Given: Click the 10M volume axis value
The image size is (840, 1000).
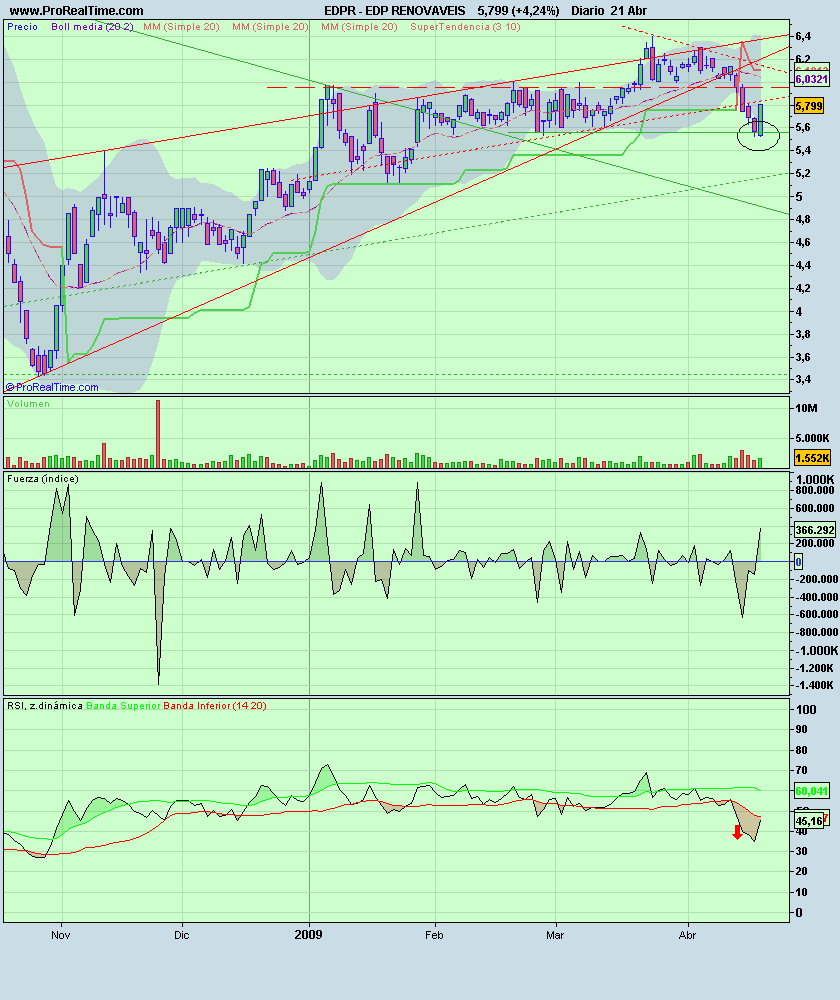Looking at the screenshot, I should (x=806, y=408).
